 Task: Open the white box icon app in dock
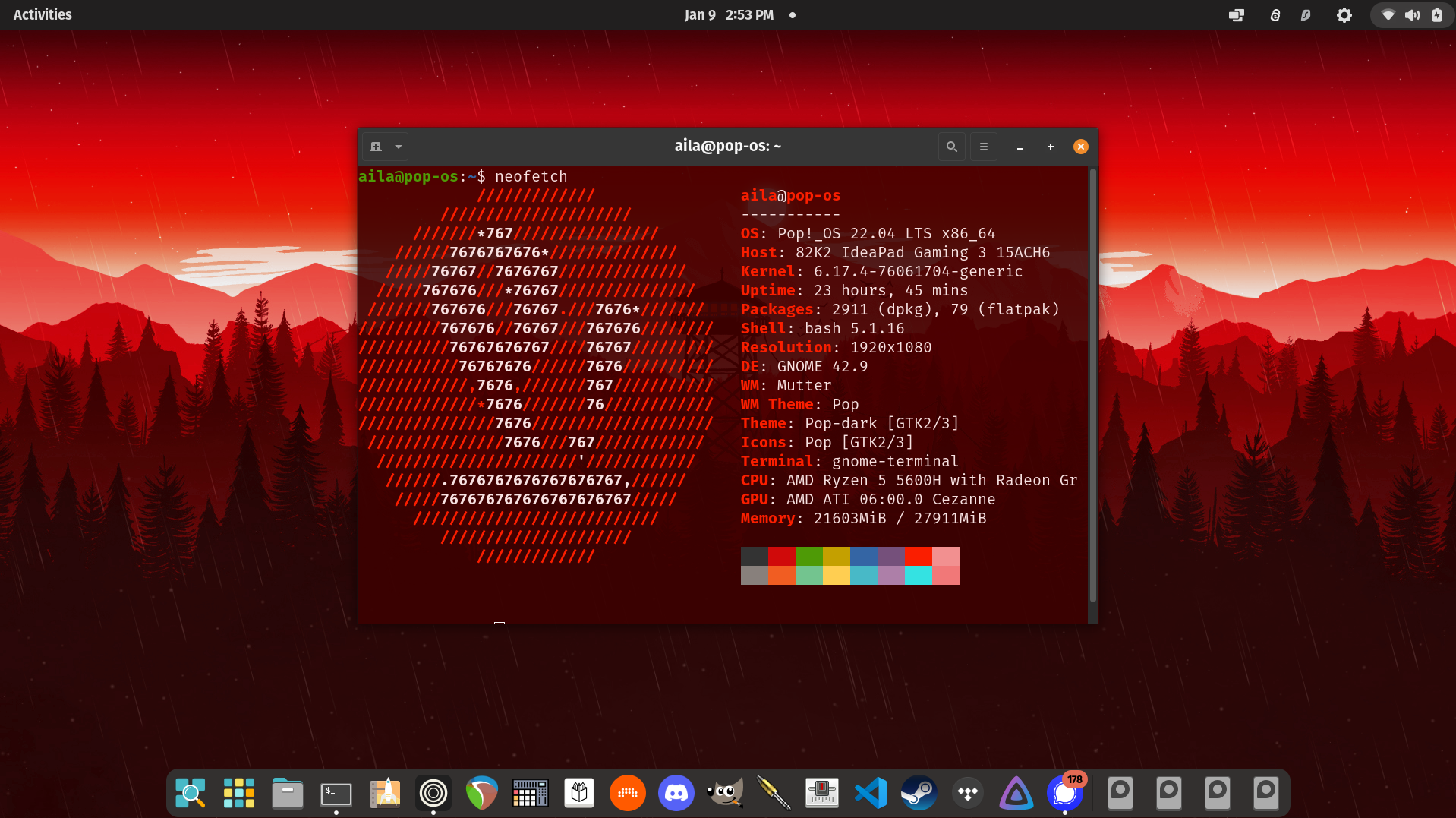click(x=579, y=793)
